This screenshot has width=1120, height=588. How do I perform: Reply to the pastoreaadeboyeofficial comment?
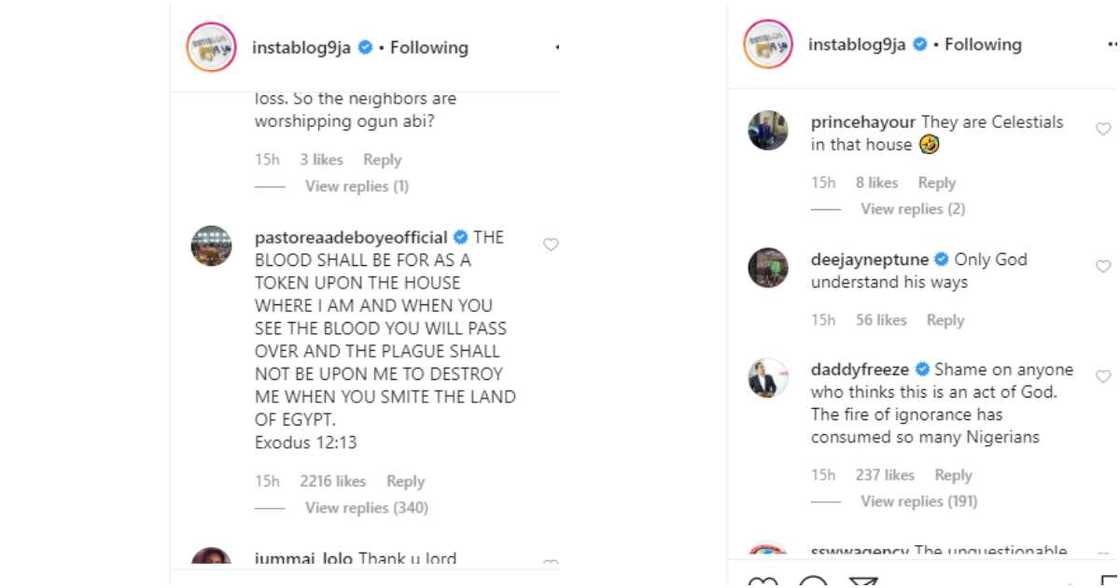coord(405,482)
